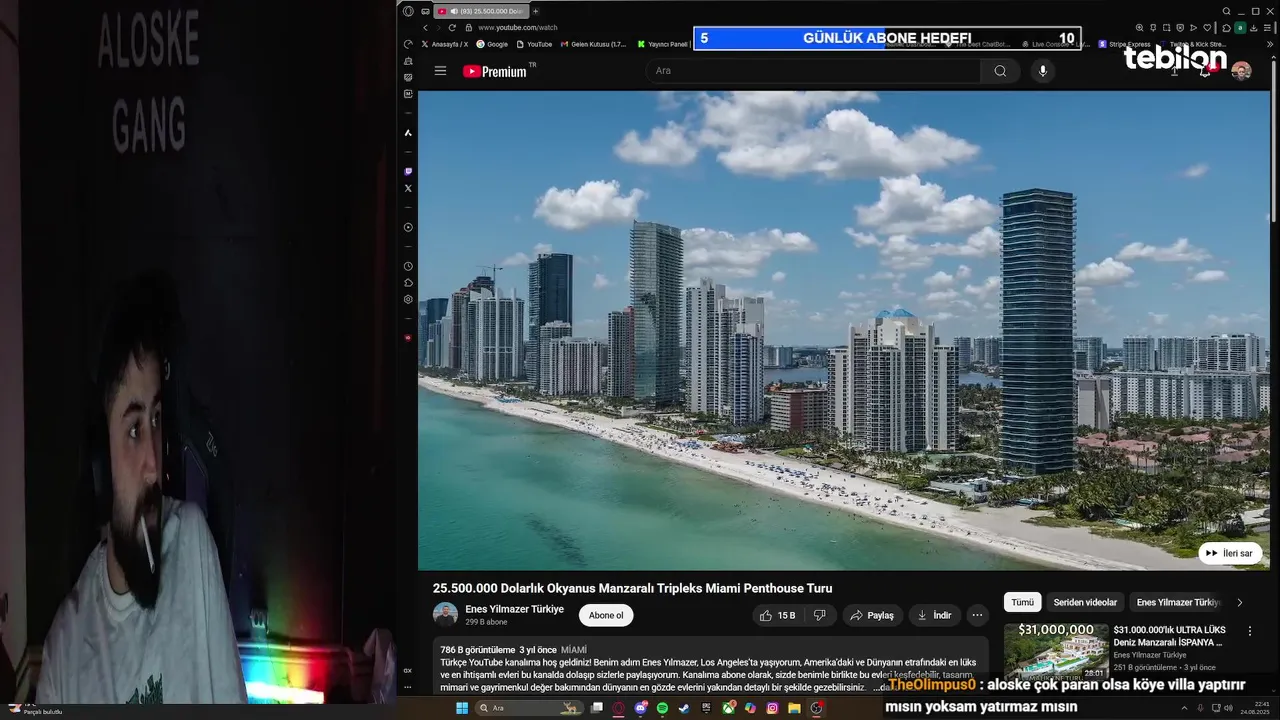Click the MİAMİ hashtag in the description

coord(574,650)
